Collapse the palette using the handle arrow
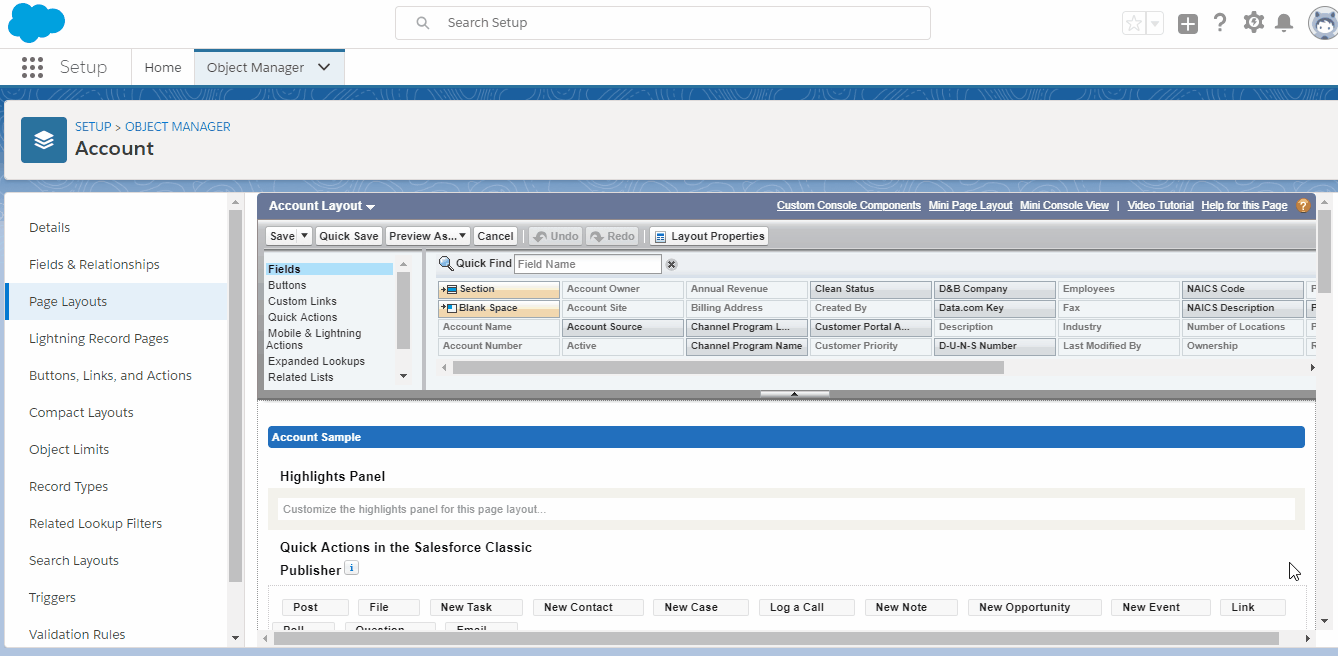This screenshot has width=1338, height=656. click(794, 394)
